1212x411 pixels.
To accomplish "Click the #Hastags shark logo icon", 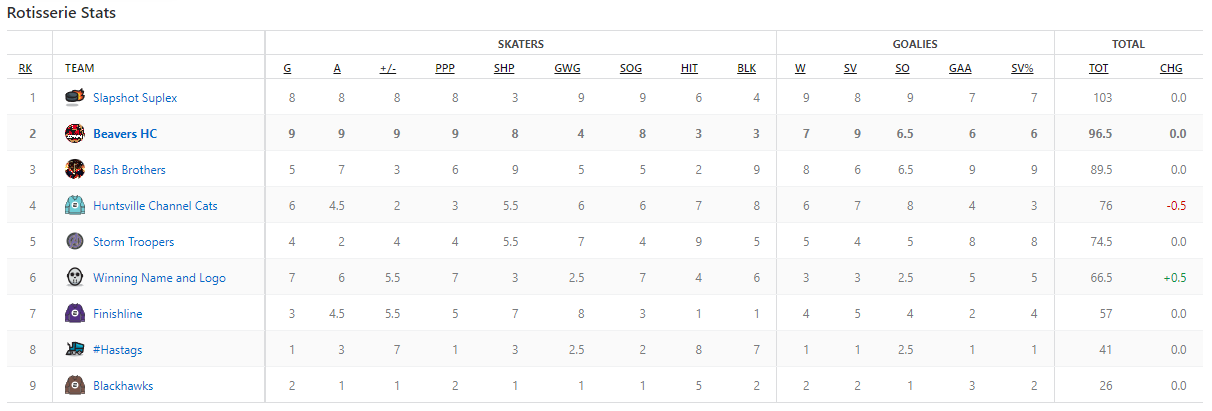I will point(74,350).
